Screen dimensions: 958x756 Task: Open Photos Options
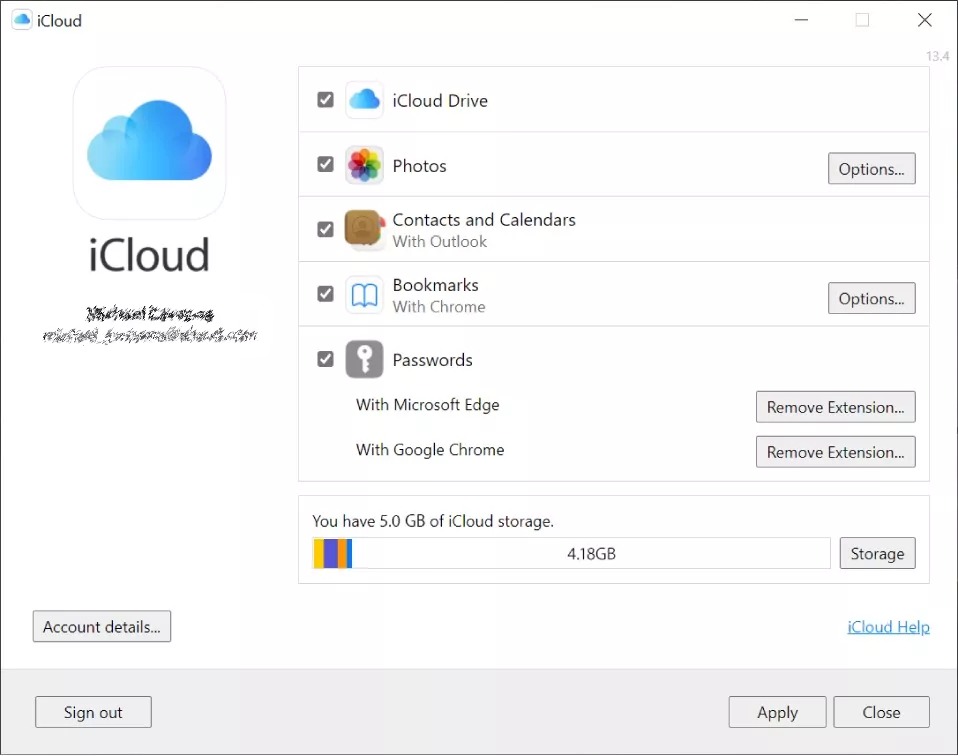[x=871, y=169]
